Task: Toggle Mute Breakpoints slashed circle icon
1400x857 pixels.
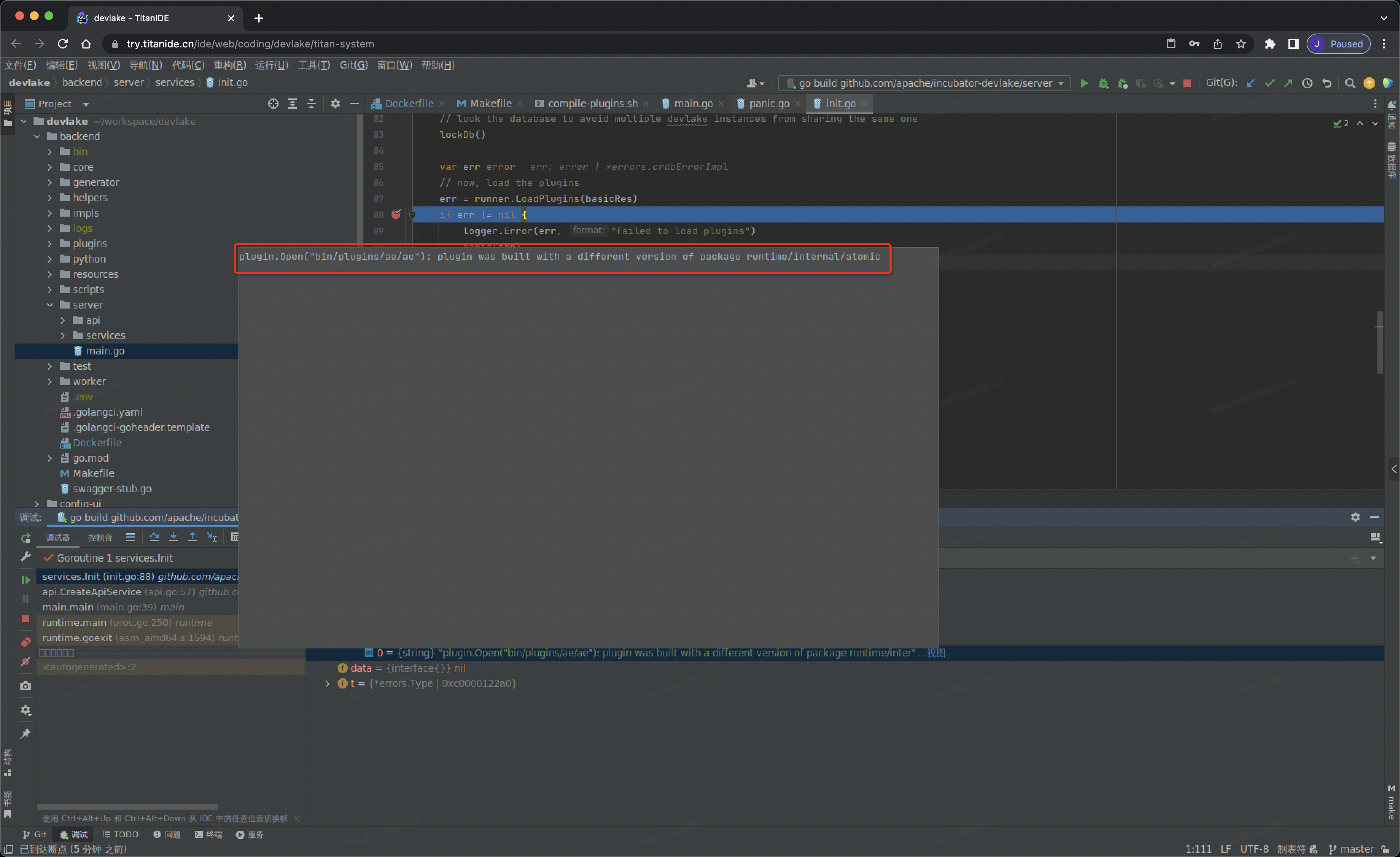Action: click(26, 662)
